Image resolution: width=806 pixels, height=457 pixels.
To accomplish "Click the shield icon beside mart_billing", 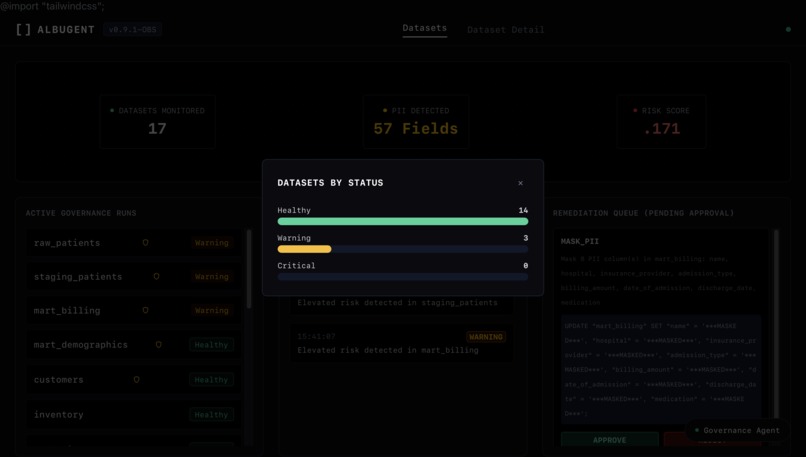I will 145,310.
